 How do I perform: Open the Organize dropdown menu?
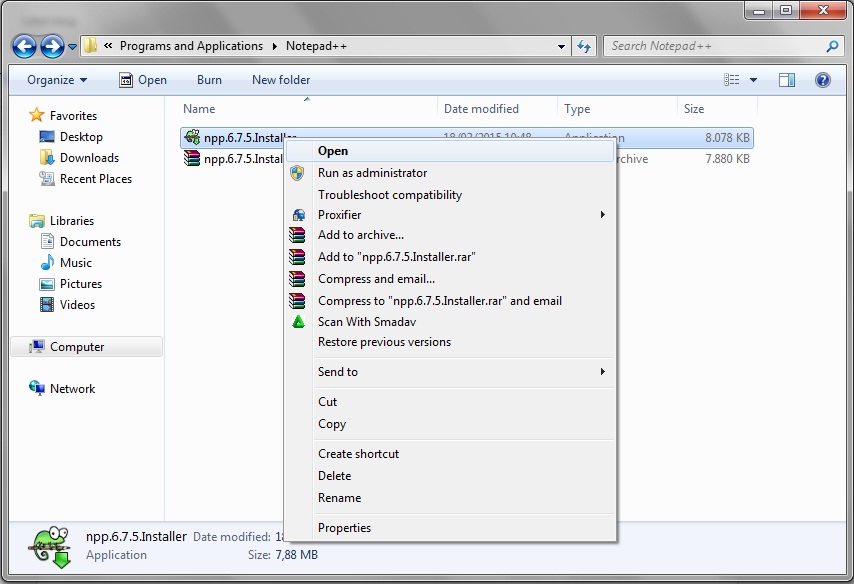click(55, 80)
